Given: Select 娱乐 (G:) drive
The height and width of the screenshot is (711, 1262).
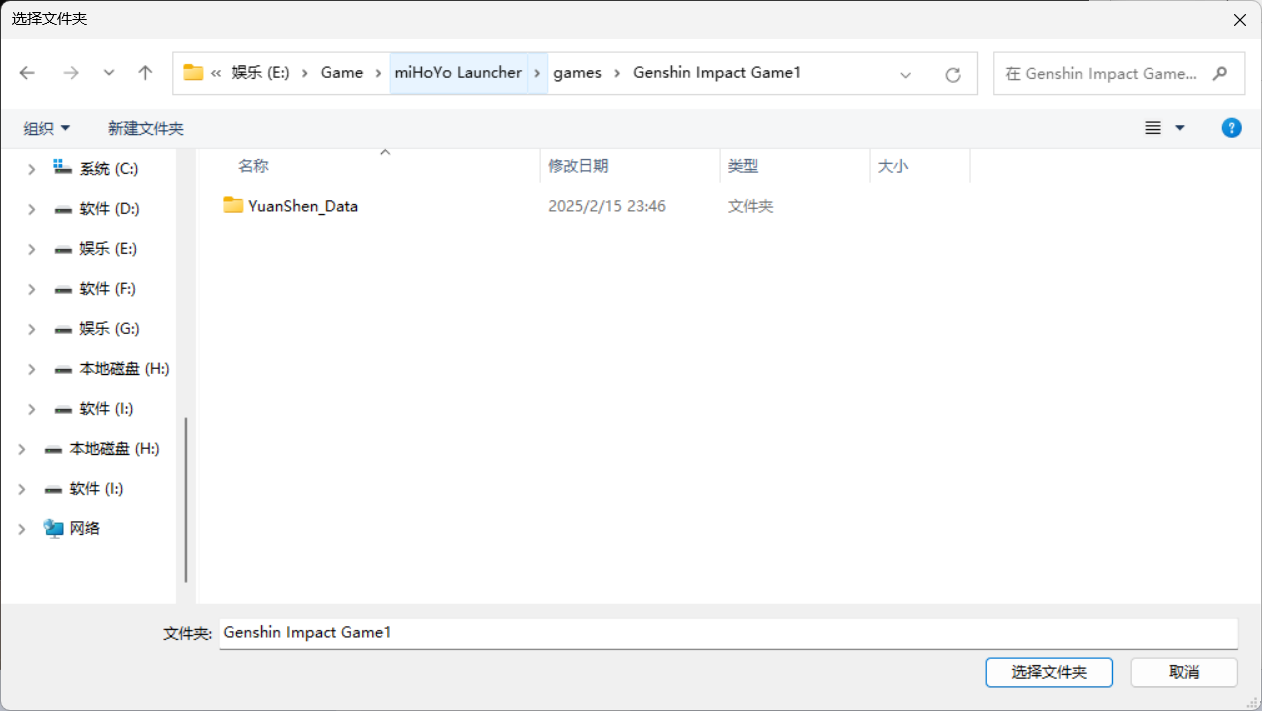Looking at the screenshot, I should click(x=109, y=329).
